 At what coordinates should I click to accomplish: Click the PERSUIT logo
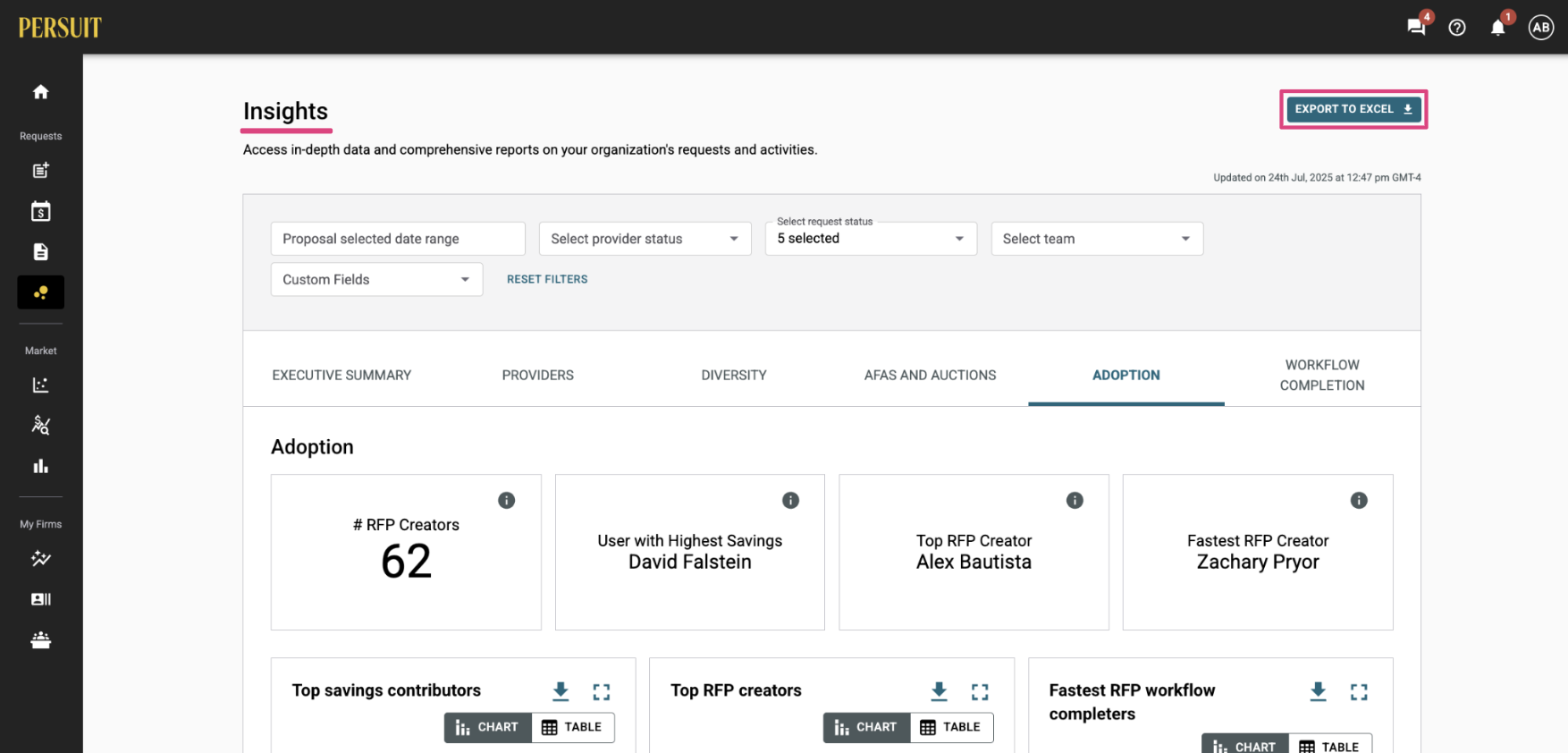click(60, 28)
